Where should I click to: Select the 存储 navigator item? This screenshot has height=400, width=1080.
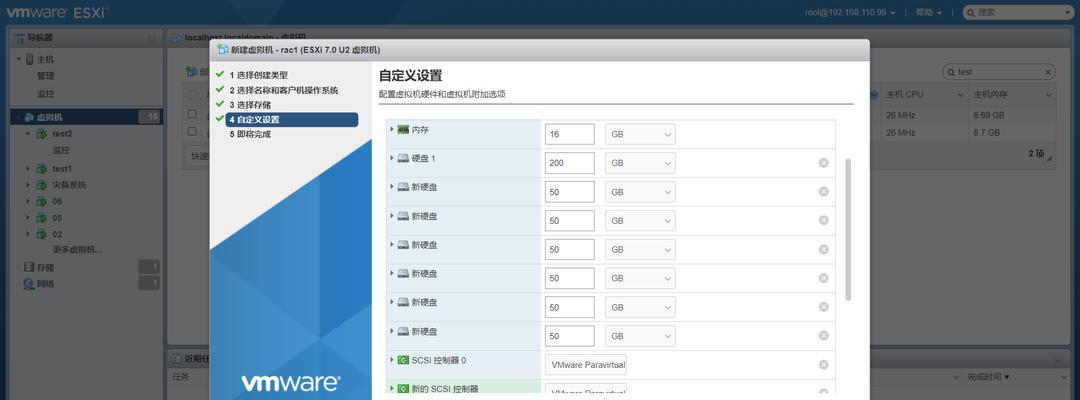(45, 267)
